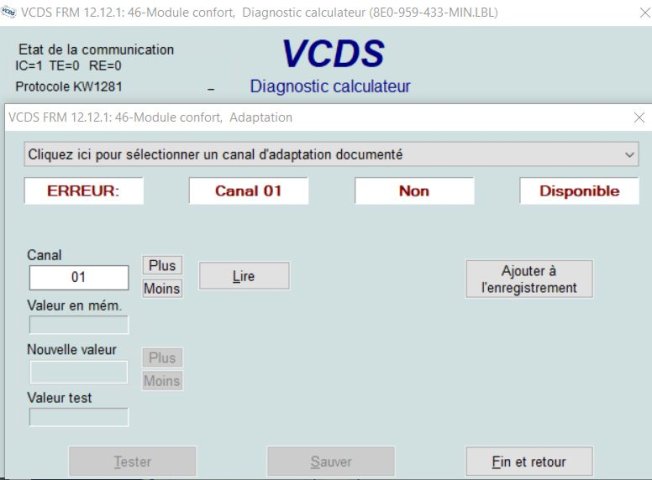Screen dimensions: 652x480
Task: Click the Nouvelle valeur input field
Action: point(79,372)
